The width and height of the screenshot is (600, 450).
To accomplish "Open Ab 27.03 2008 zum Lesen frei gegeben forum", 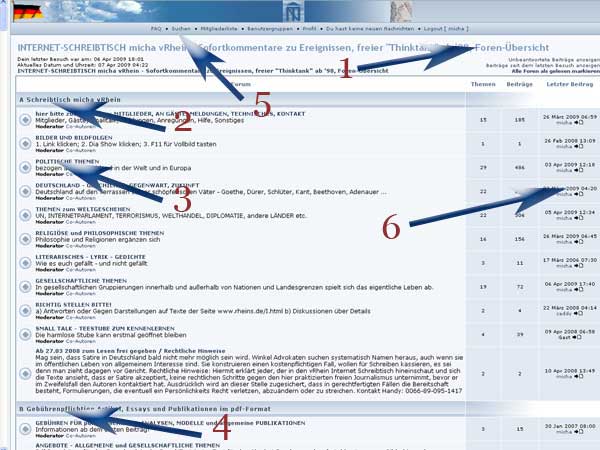I will (x=130, y=351).
